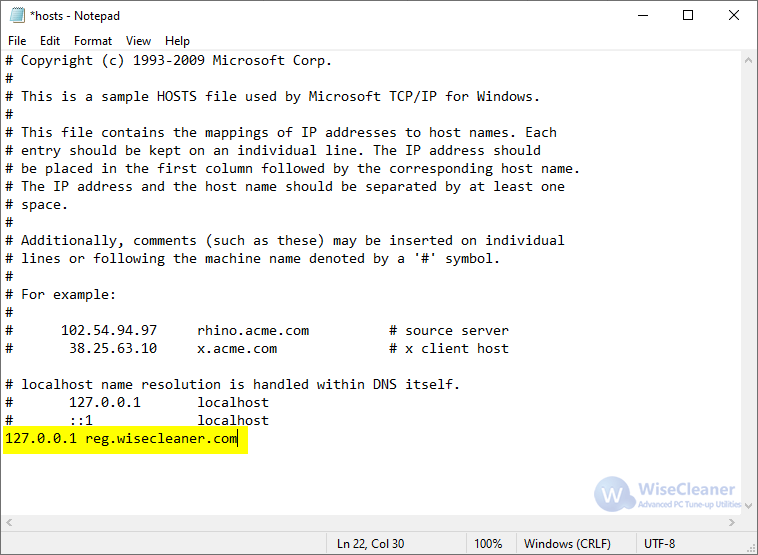Viewport: 758px width, 555px height.
Task: Open the Edit menu
Action: [50, 41]
